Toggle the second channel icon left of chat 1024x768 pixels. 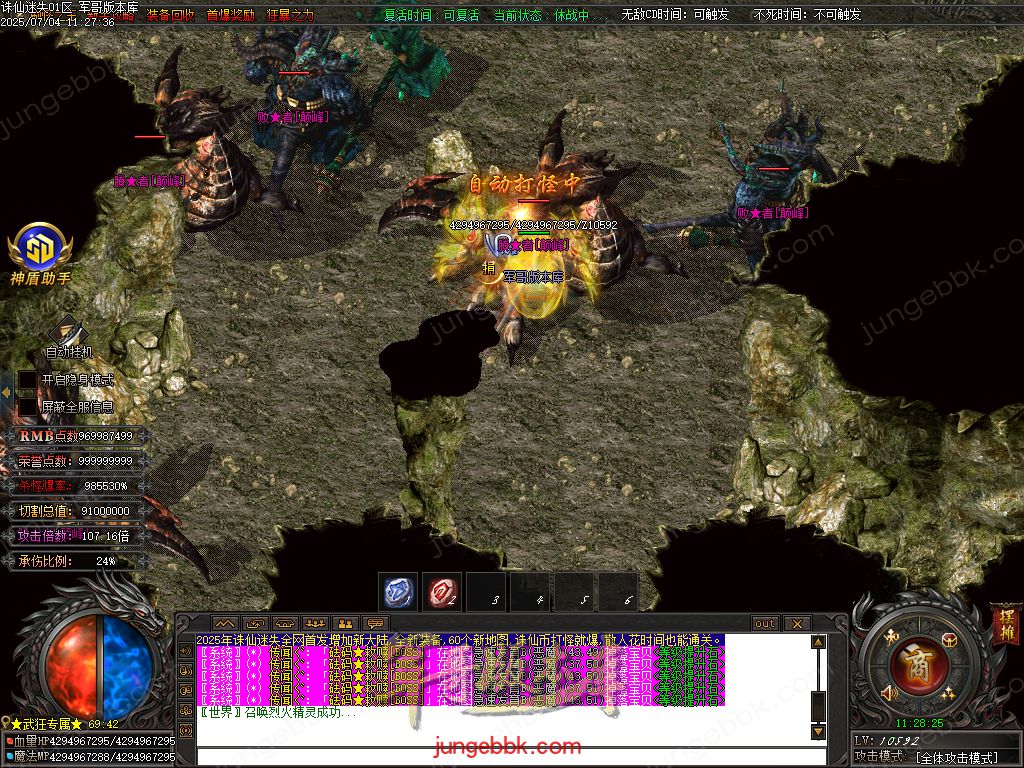(185, 671)
